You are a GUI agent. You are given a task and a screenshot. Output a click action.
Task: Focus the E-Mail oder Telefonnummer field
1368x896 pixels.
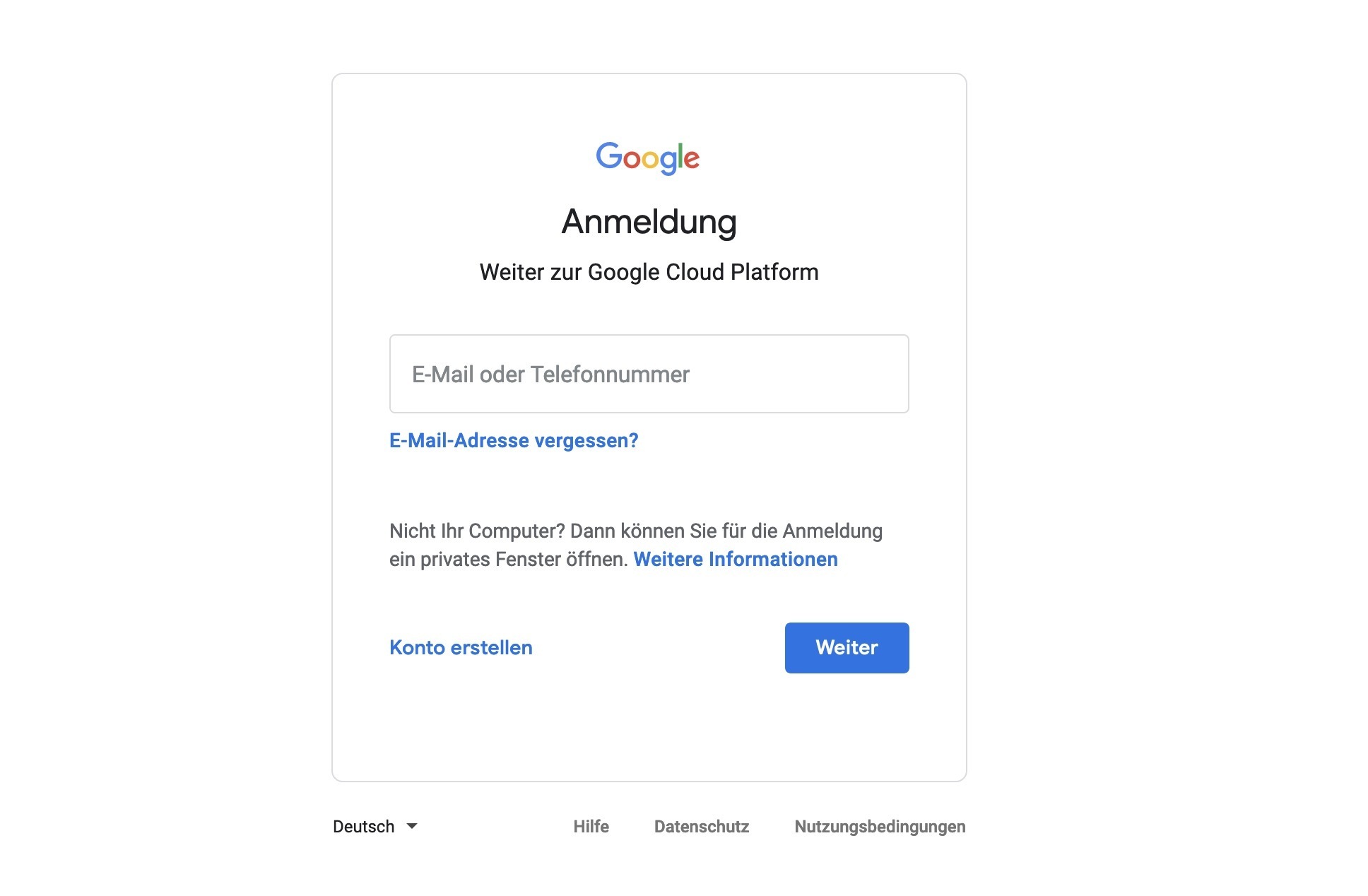click(x=649, y=374)
